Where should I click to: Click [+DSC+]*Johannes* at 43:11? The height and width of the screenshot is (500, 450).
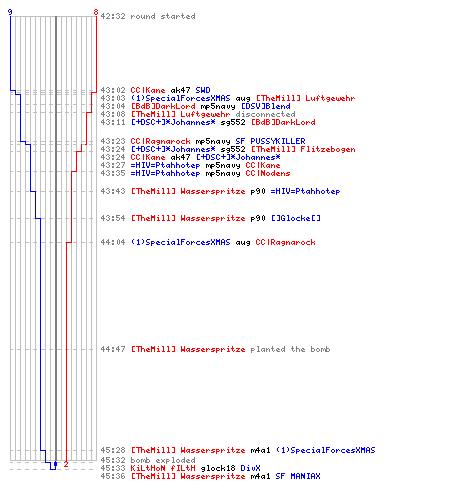click(173, 122)
